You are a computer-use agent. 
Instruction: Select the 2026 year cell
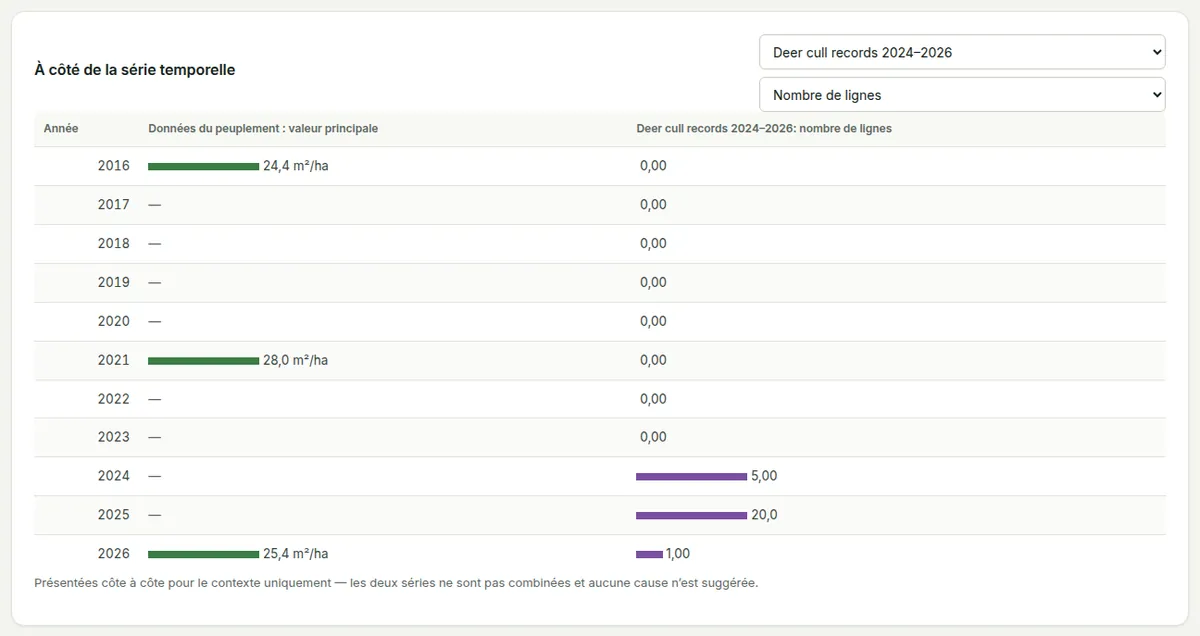coord(114,554)
